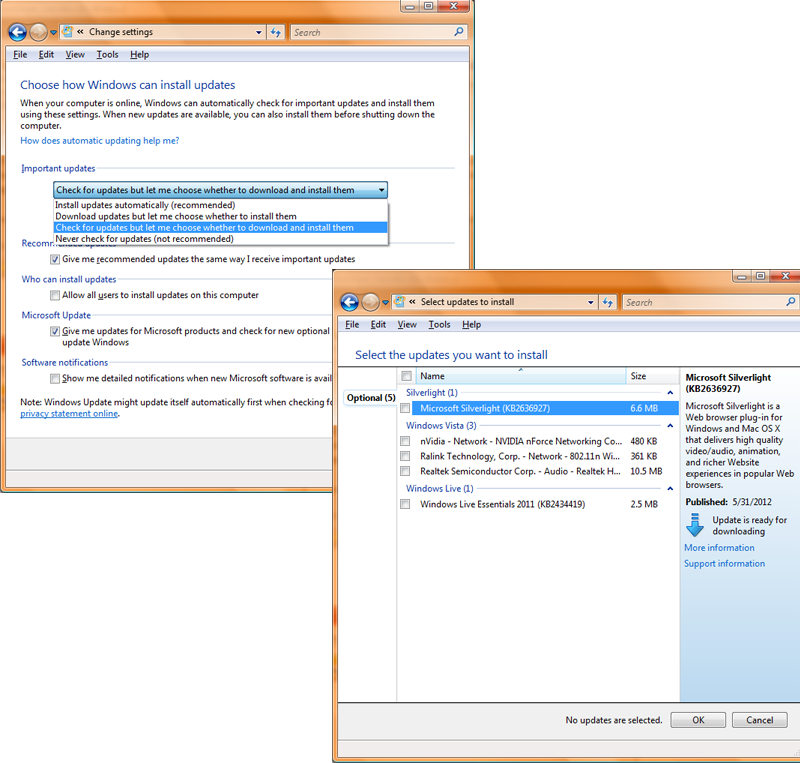The height and width of the screenshot is (763, 800).
Task: Select the Optional (5) tab
Action: (371, 398)
